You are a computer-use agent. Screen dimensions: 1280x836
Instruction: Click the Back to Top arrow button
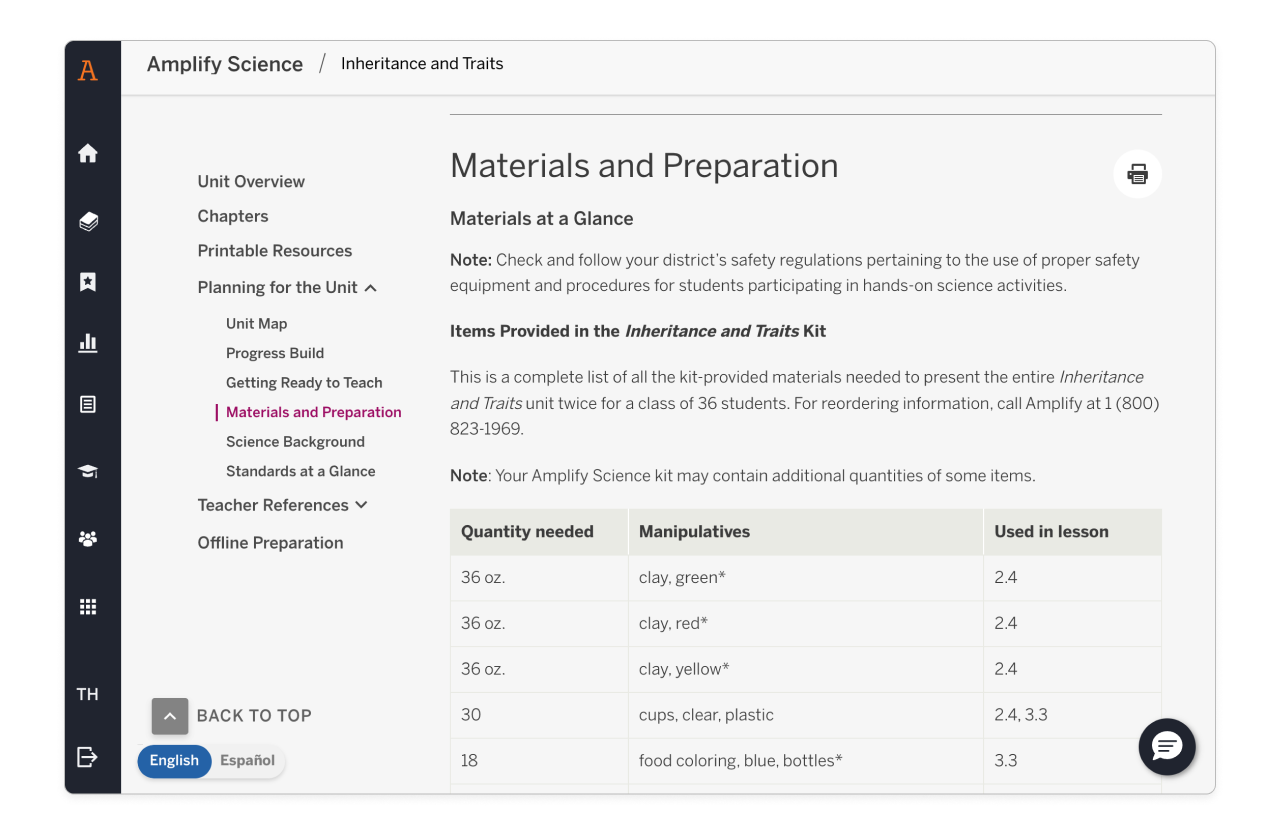(x=170, y=716)
